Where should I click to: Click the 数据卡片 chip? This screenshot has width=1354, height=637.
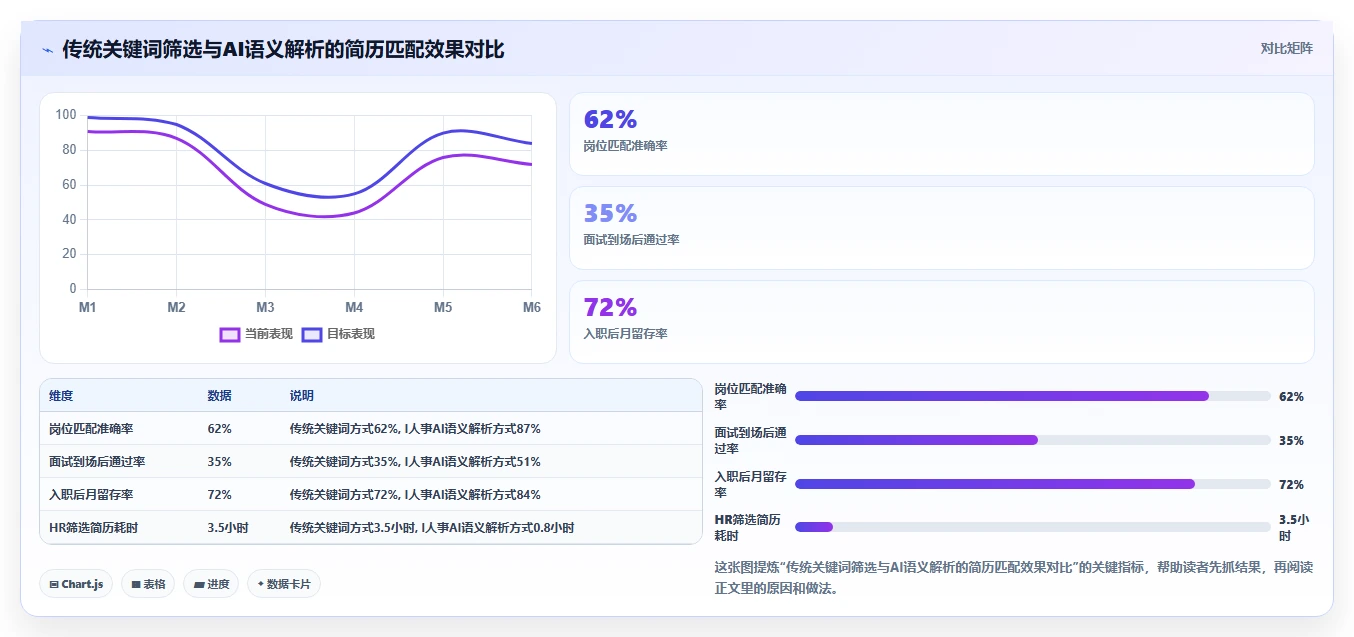click(x=284, y=584)
